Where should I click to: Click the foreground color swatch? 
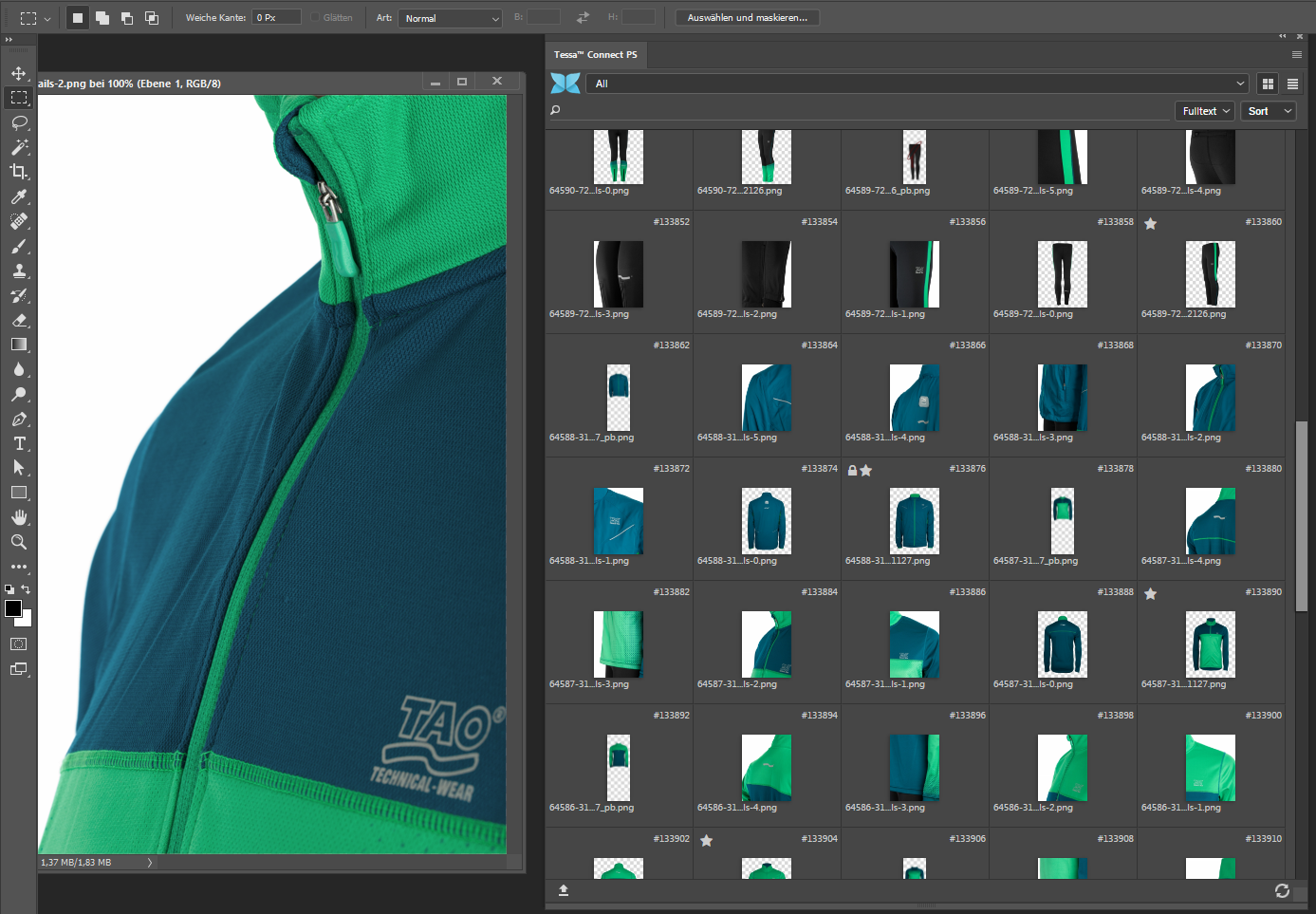coord(13,608)
